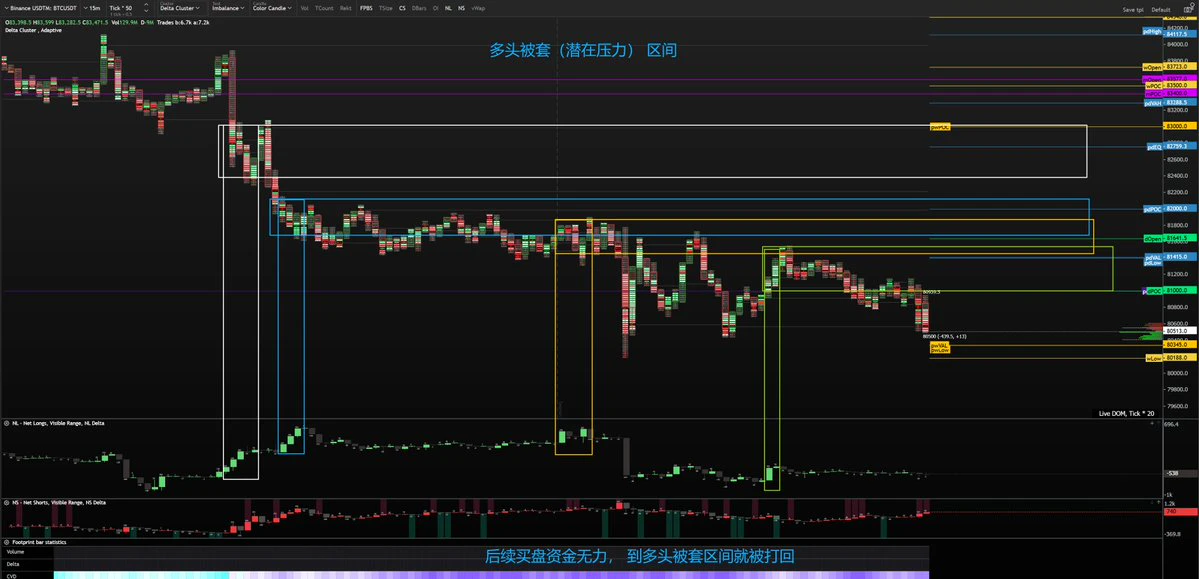Toggle the DBars indicator button
Viewport: 1199px width, 579px height.
tap(419, 8)
